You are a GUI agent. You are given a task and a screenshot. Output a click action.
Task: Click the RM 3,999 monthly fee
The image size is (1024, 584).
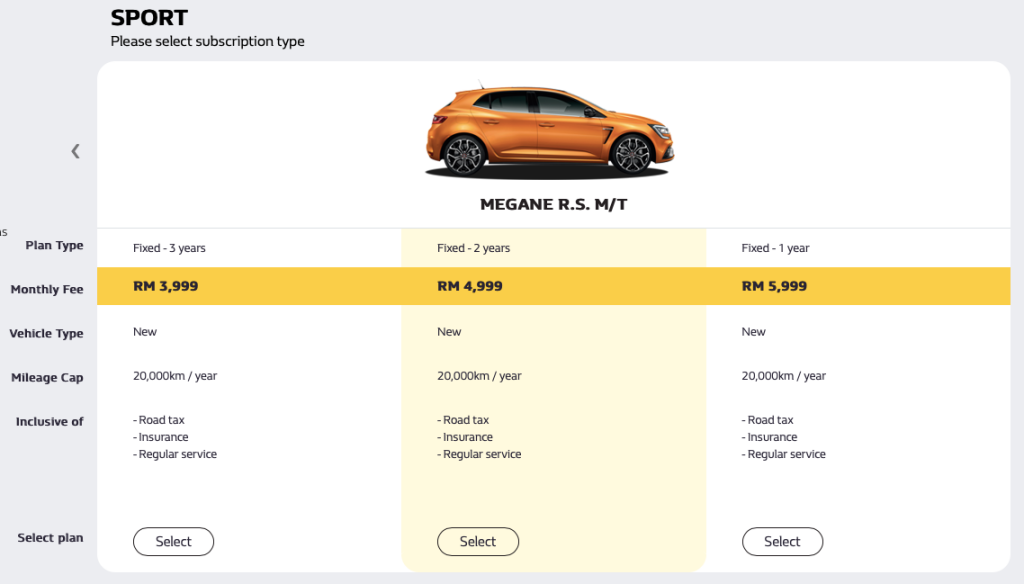(x=165, y=286)
